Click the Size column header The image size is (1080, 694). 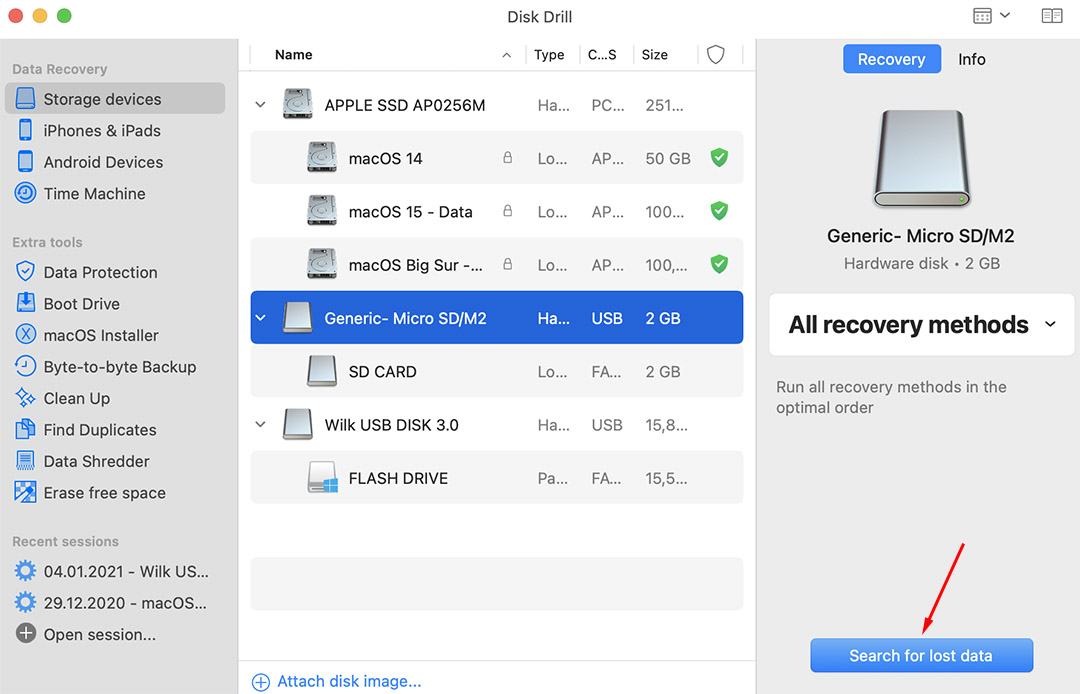pos(654,54)
